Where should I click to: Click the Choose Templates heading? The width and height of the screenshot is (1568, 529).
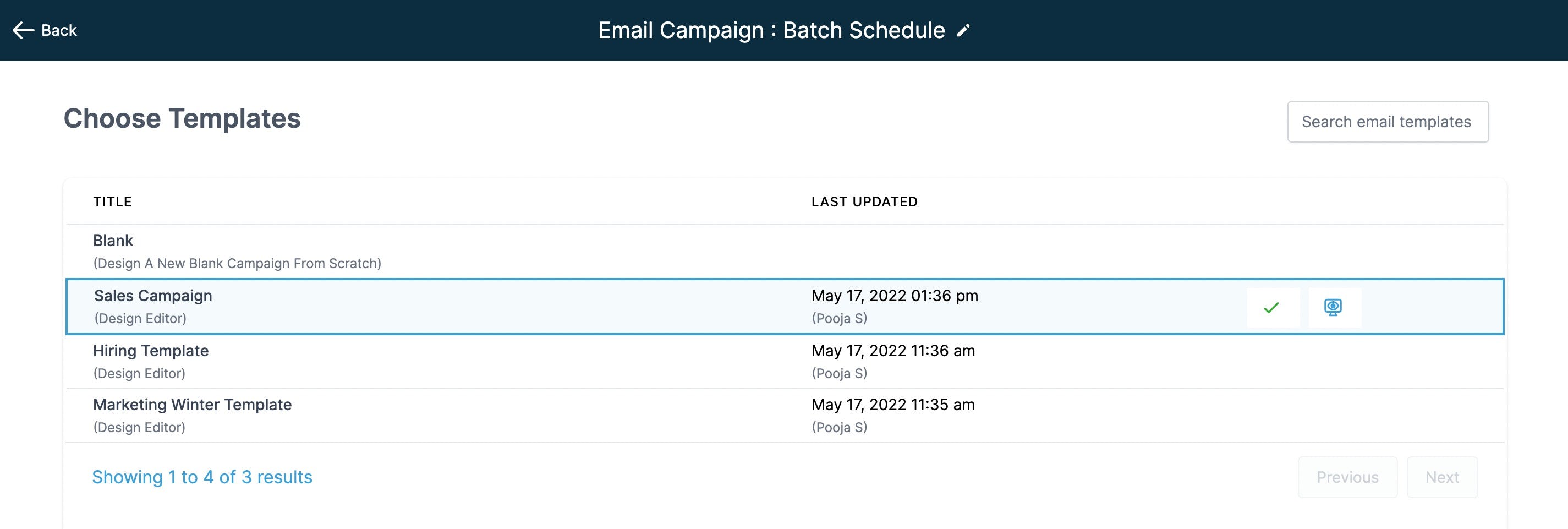click(182, 119)
